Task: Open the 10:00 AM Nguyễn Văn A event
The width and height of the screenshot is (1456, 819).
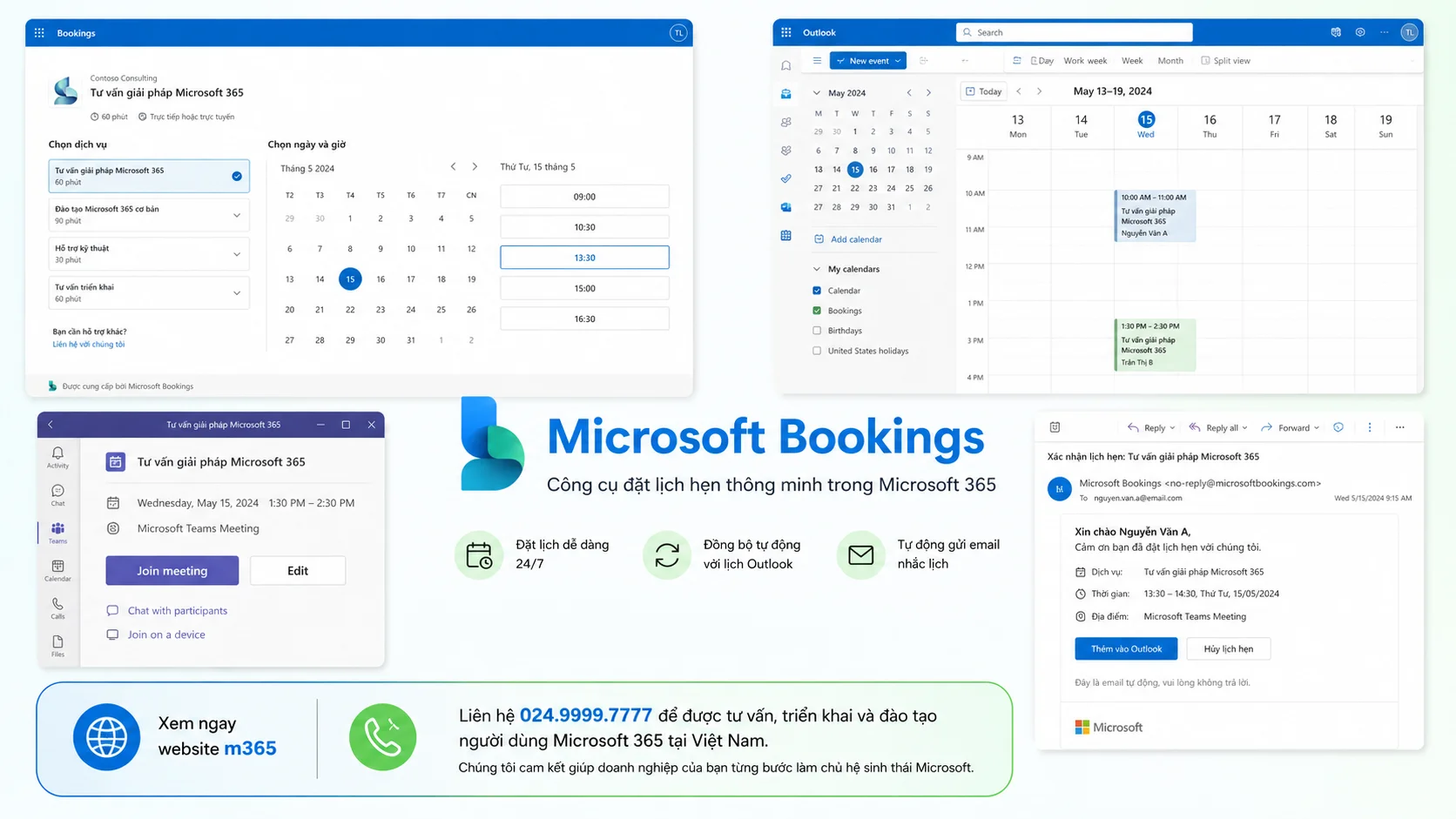Action: point(1155,215)
